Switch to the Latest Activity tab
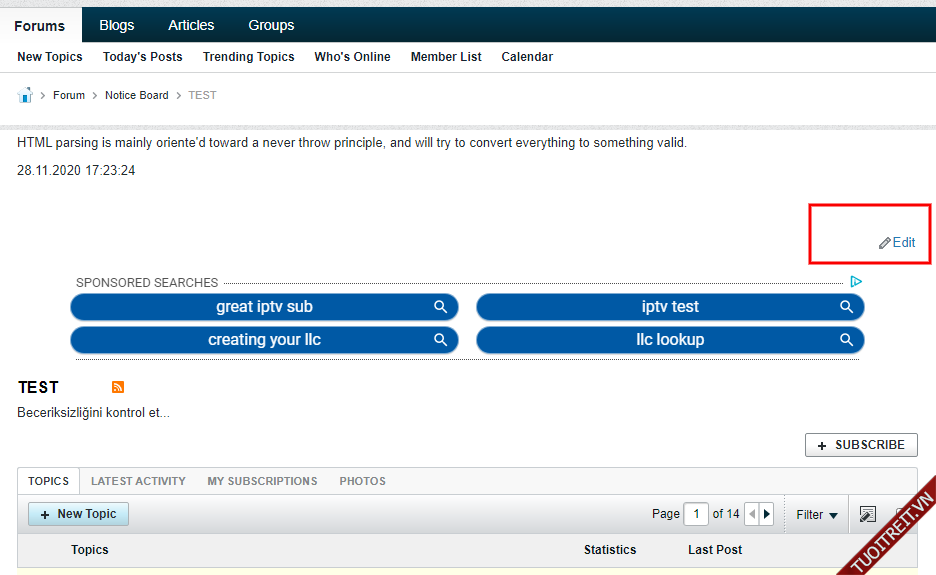936x575 pixels. pos(138,481)
